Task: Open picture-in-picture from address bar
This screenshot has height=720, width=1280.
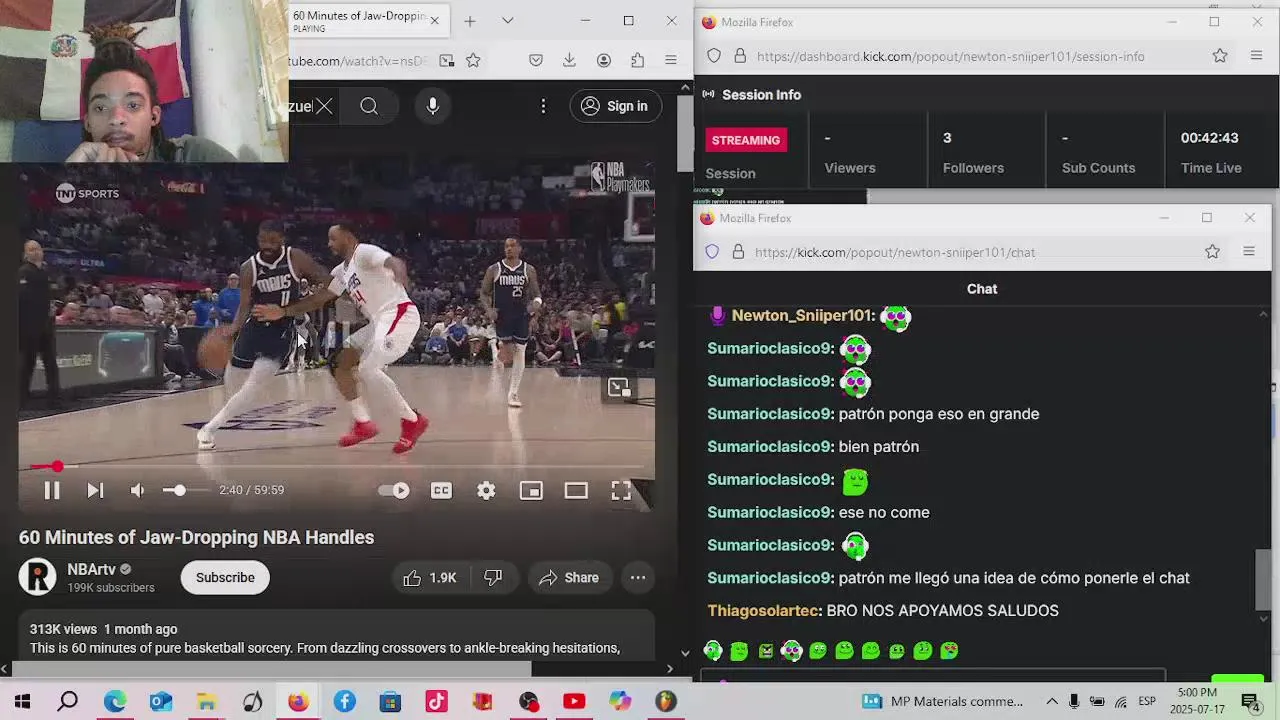Action: point(447,61)
